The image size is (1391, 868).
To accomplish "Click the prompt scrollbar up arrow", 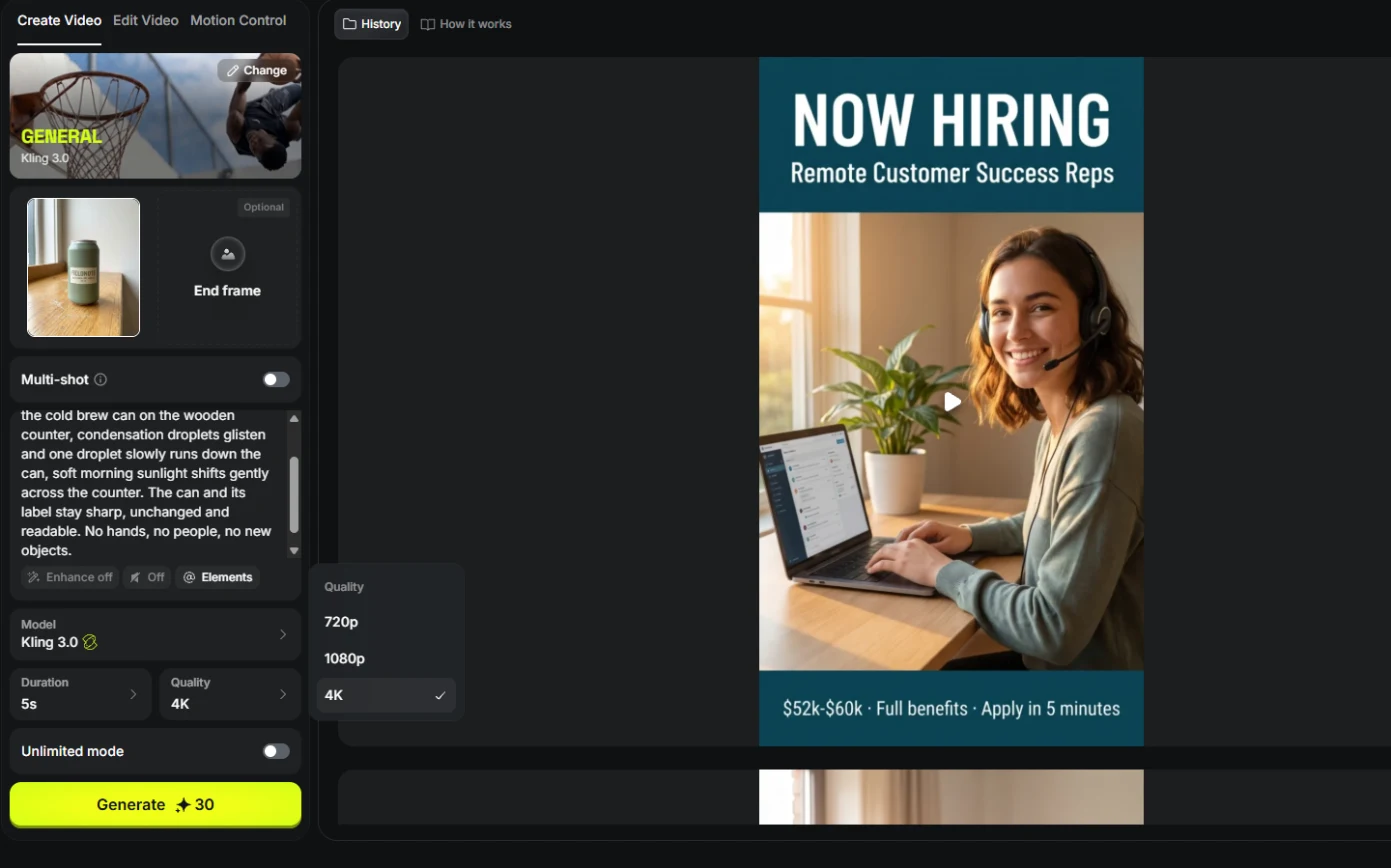I will pyautogui.click(x=294, y=418).
